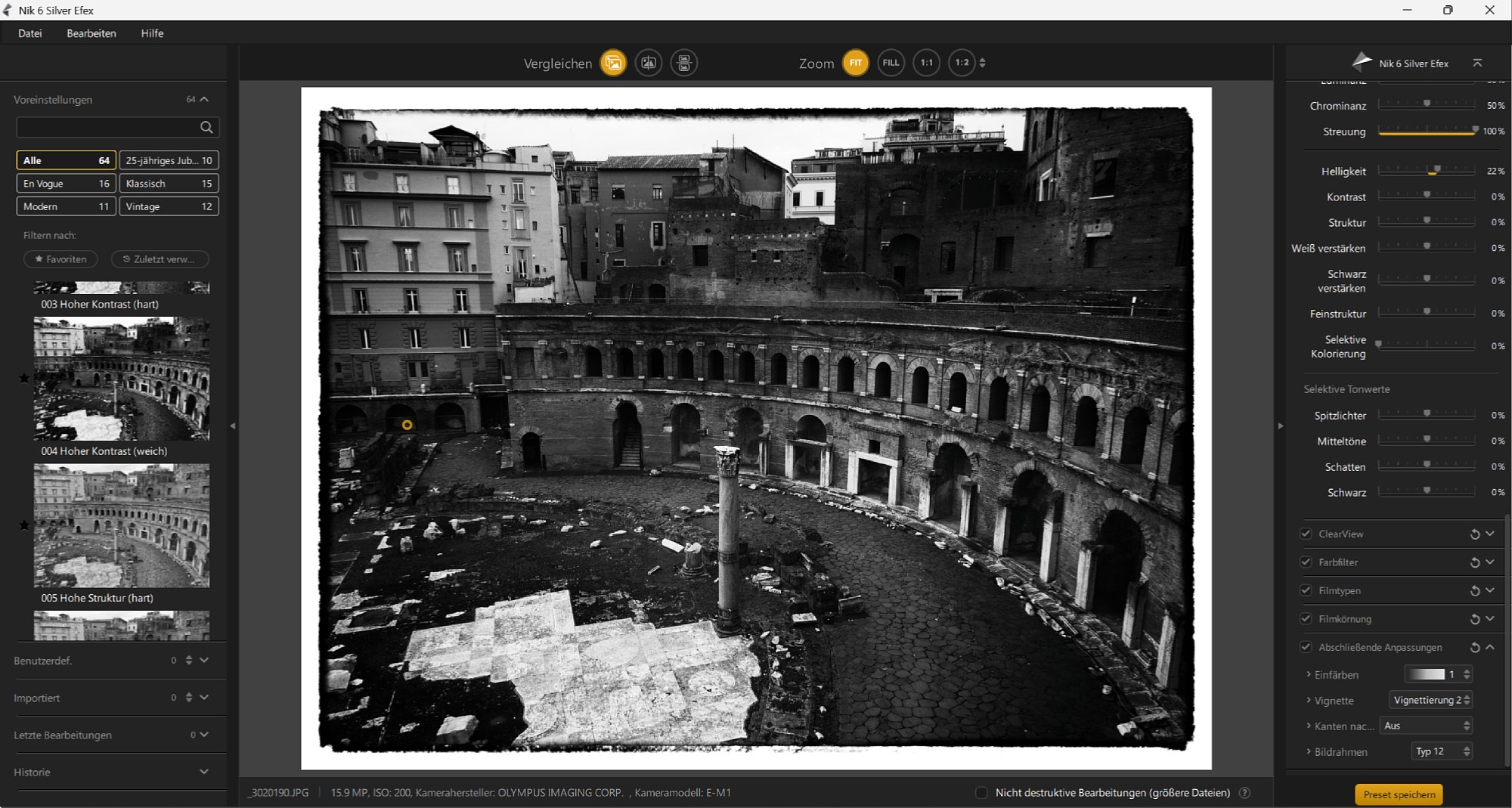The width and height of the screenshot is (1512, 808).
Task: Set zoom to 1:1
Action: (x=927, y=63)
